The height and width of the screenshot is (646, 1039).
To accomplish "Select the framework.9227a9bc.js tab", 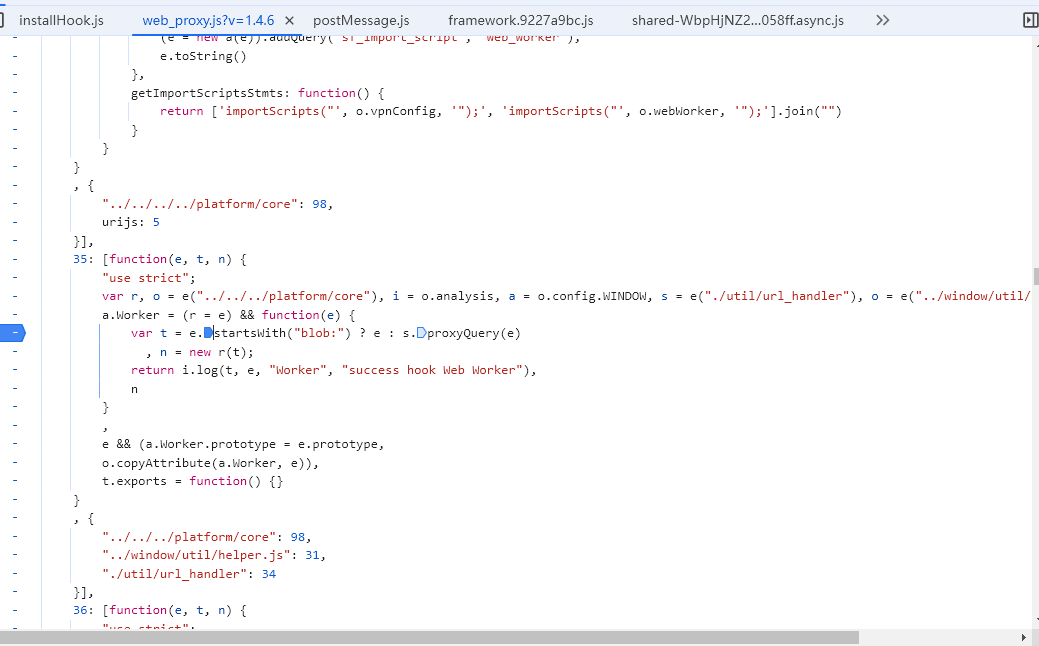I will 520,20.
